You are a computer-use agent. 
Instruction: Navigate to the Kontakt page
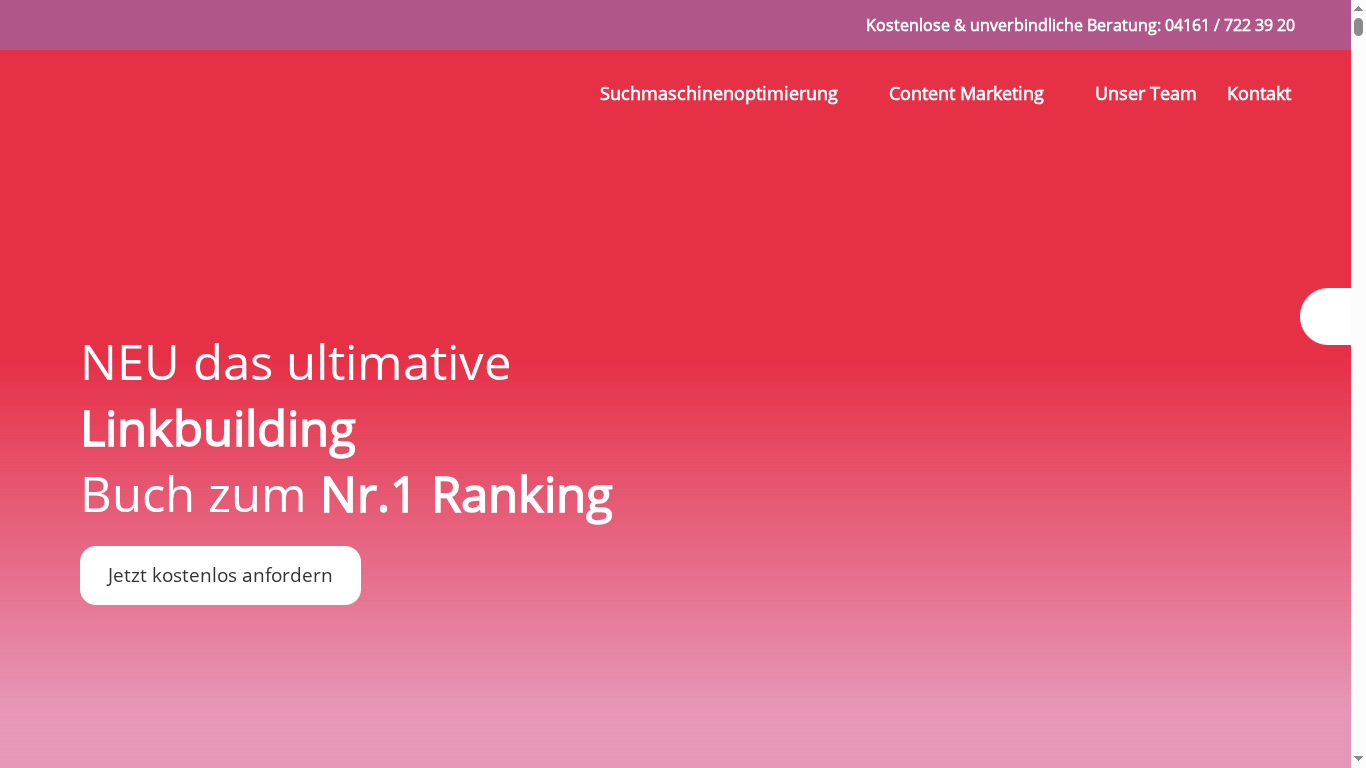coord(1258,94)
